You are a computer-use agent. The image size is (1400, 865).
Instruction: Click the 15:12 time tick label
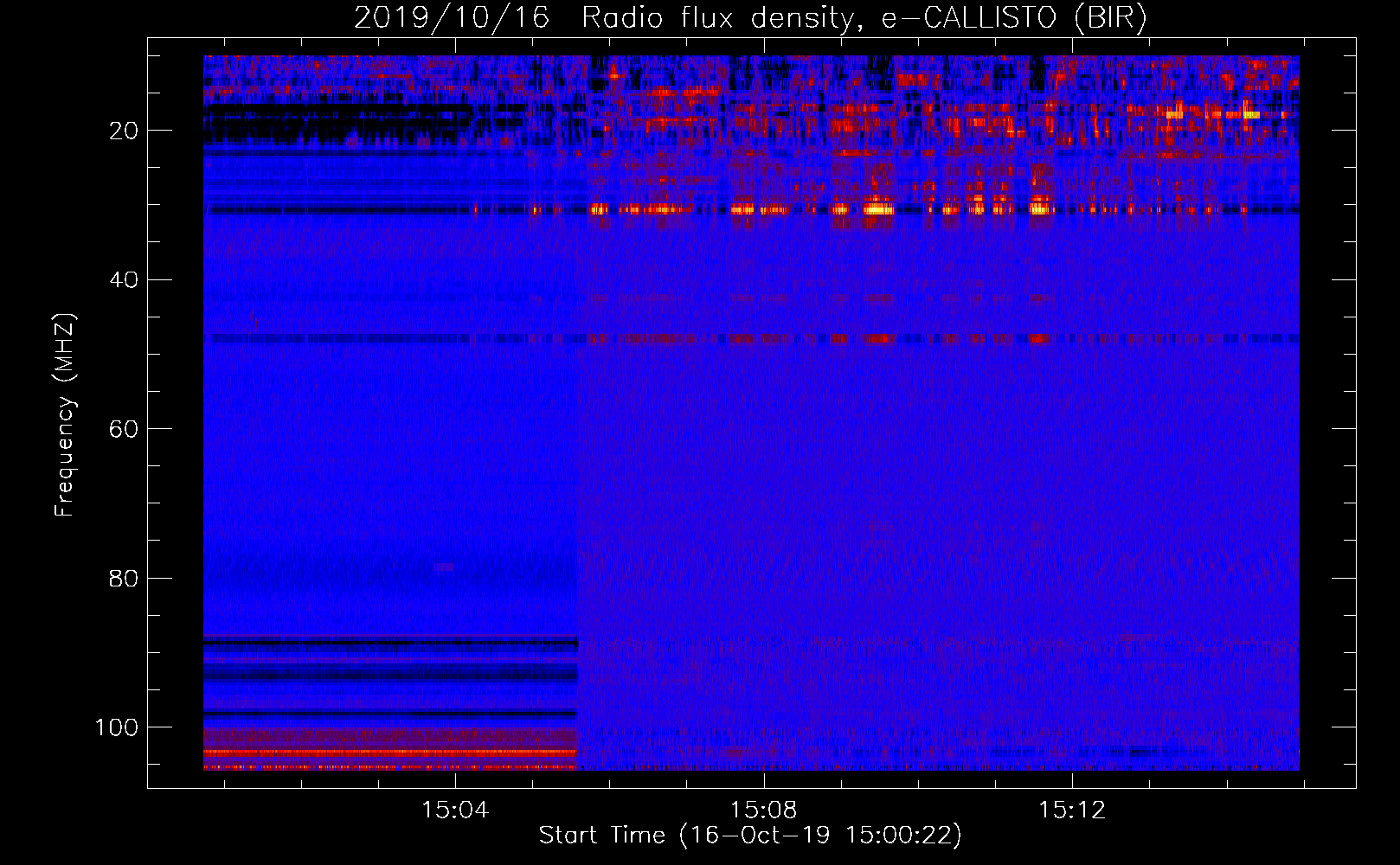tap(1072, 811)
